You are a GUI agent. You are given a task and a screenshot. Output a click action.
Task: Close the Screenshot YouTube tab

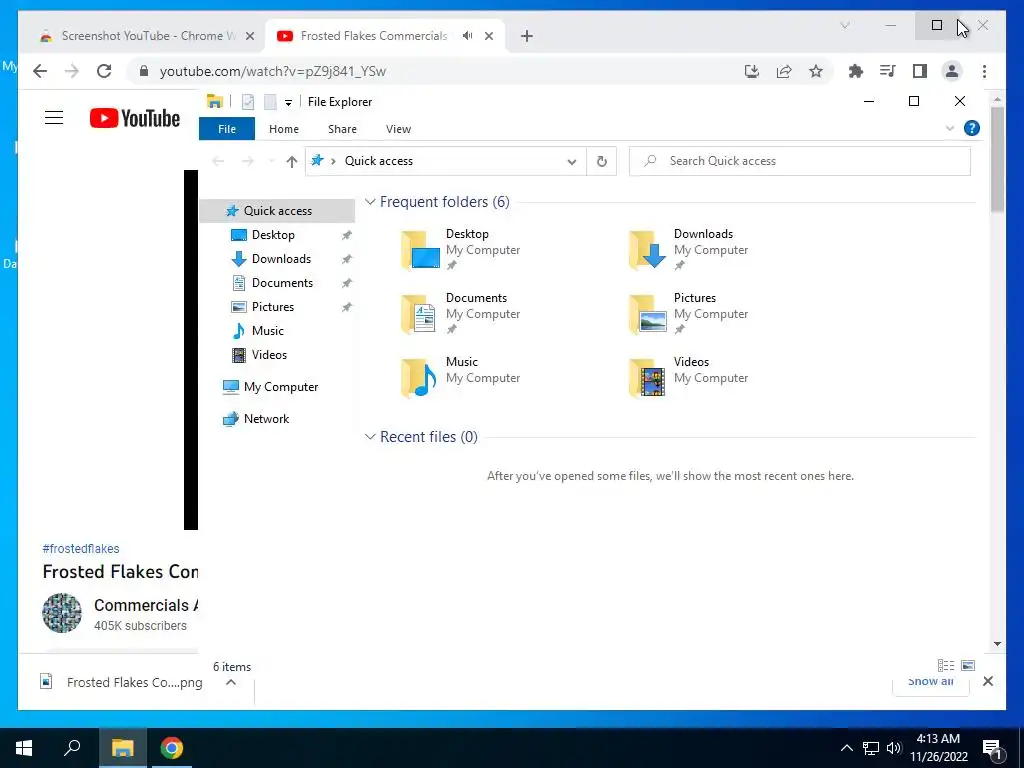click(x=249, y=36)
